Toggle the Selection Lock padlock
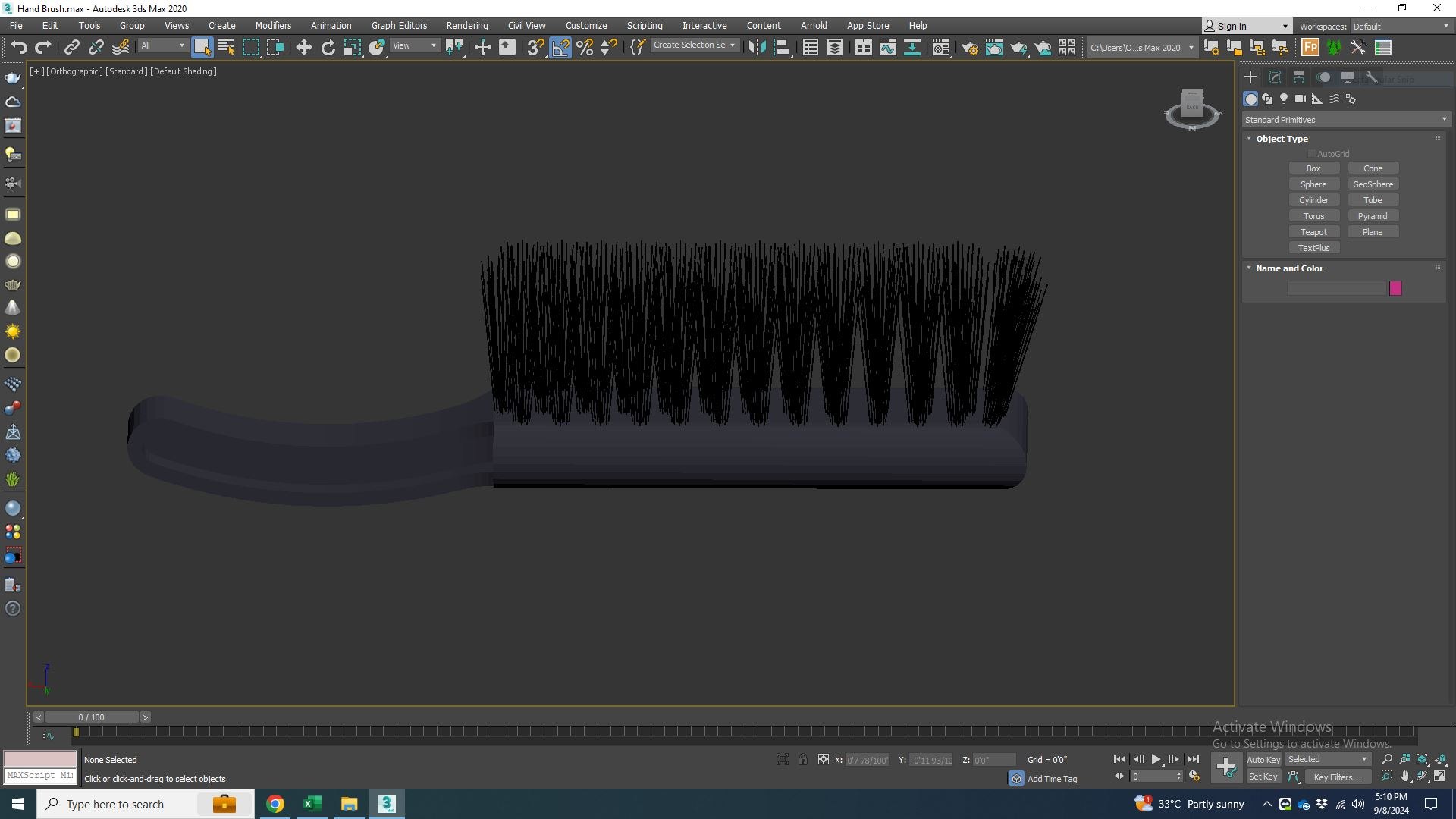 point(802,759)
